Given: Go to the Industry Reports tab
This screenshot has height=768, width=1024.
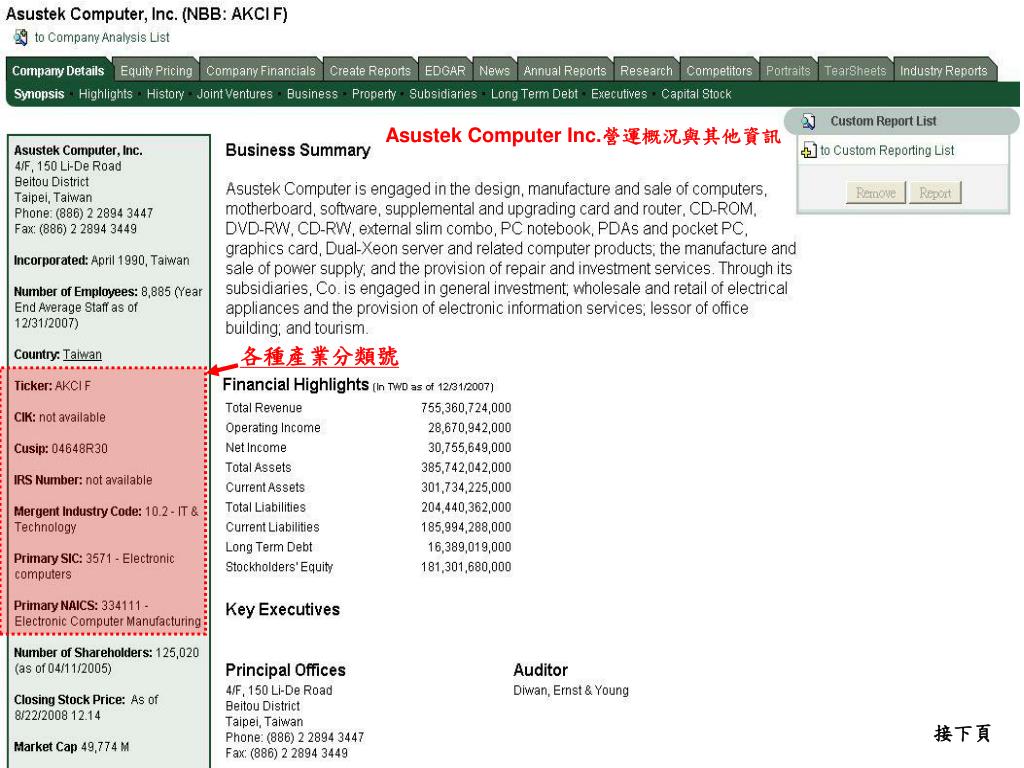Looking at the screenshot, I should pos(944,71).
